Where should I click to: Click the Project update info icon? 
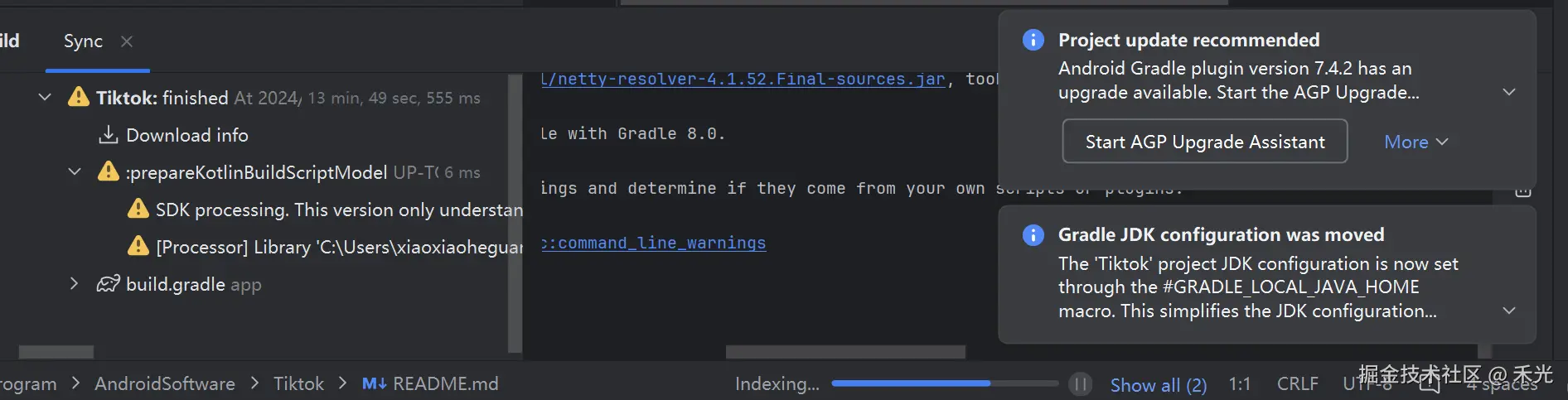(1033, 40)
